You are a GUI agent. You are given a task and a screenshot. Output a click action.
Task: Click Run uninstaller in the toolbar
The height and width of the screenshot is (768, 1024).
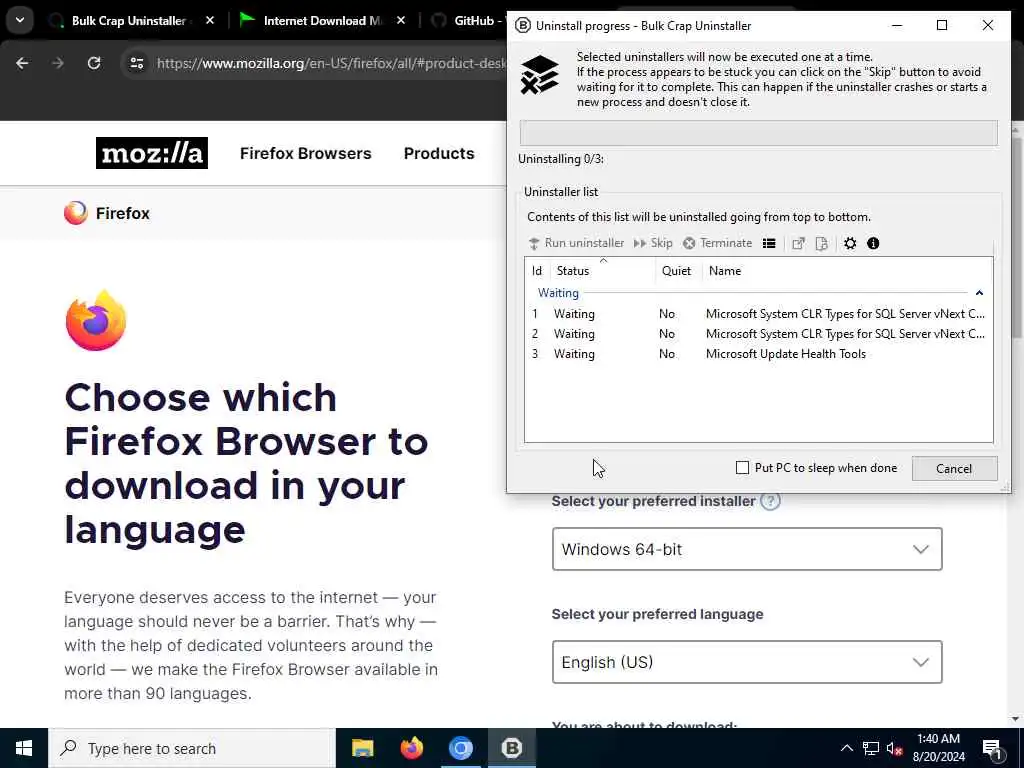tap(576, 243)
